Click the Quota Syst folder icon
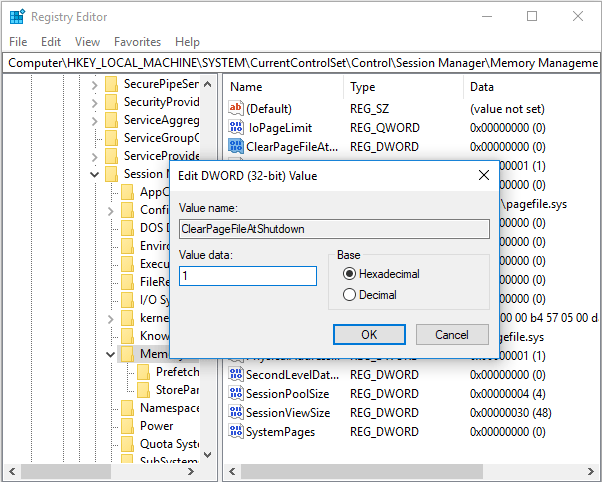 tap(127, 444)
